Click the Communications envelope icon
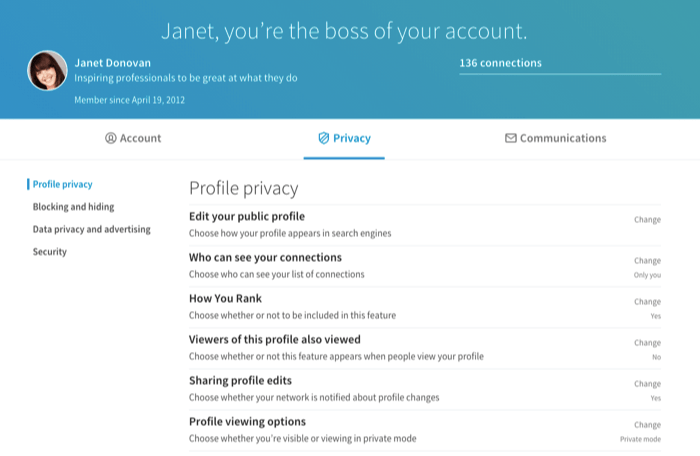The width and height of the screenshot is (700, 456). (x=510, y=138)
